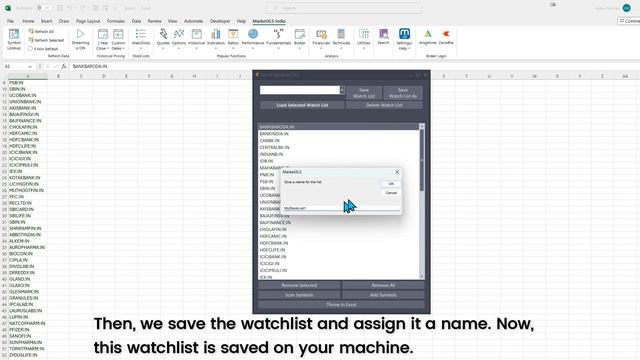Screen dimensions: 640x360
Task: Switch to the Home tab
Action: tap(28, 21)
